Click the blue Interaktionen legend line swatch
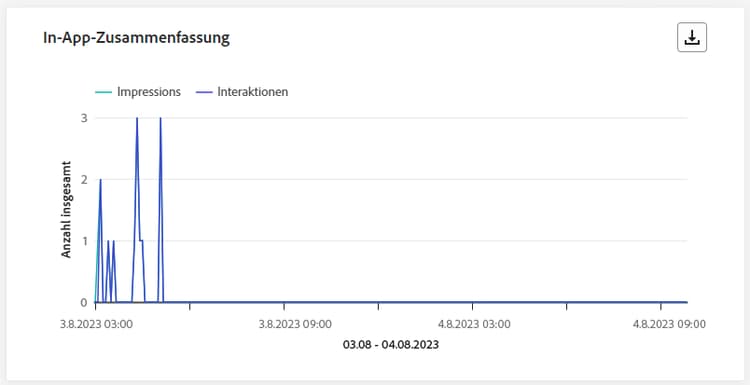 point(204,92)
